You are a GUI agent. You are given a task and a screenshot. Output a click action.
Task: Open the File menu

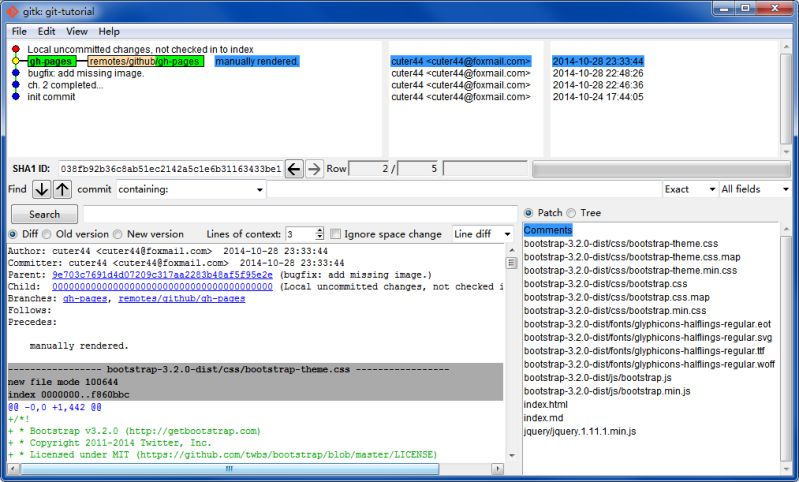(19, 32)
